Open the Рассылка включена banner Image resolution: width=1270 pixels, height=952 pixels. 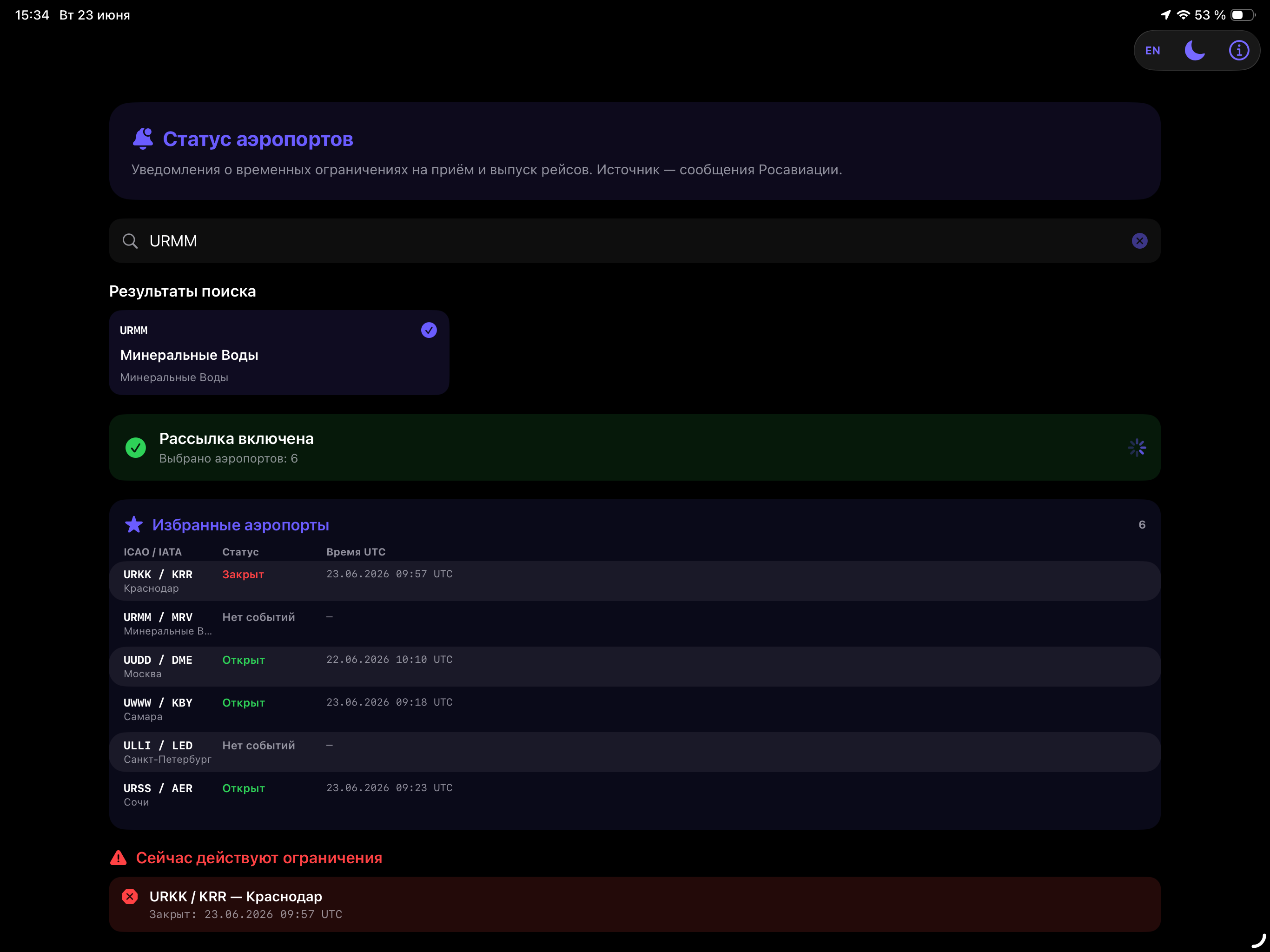point(635,447)
